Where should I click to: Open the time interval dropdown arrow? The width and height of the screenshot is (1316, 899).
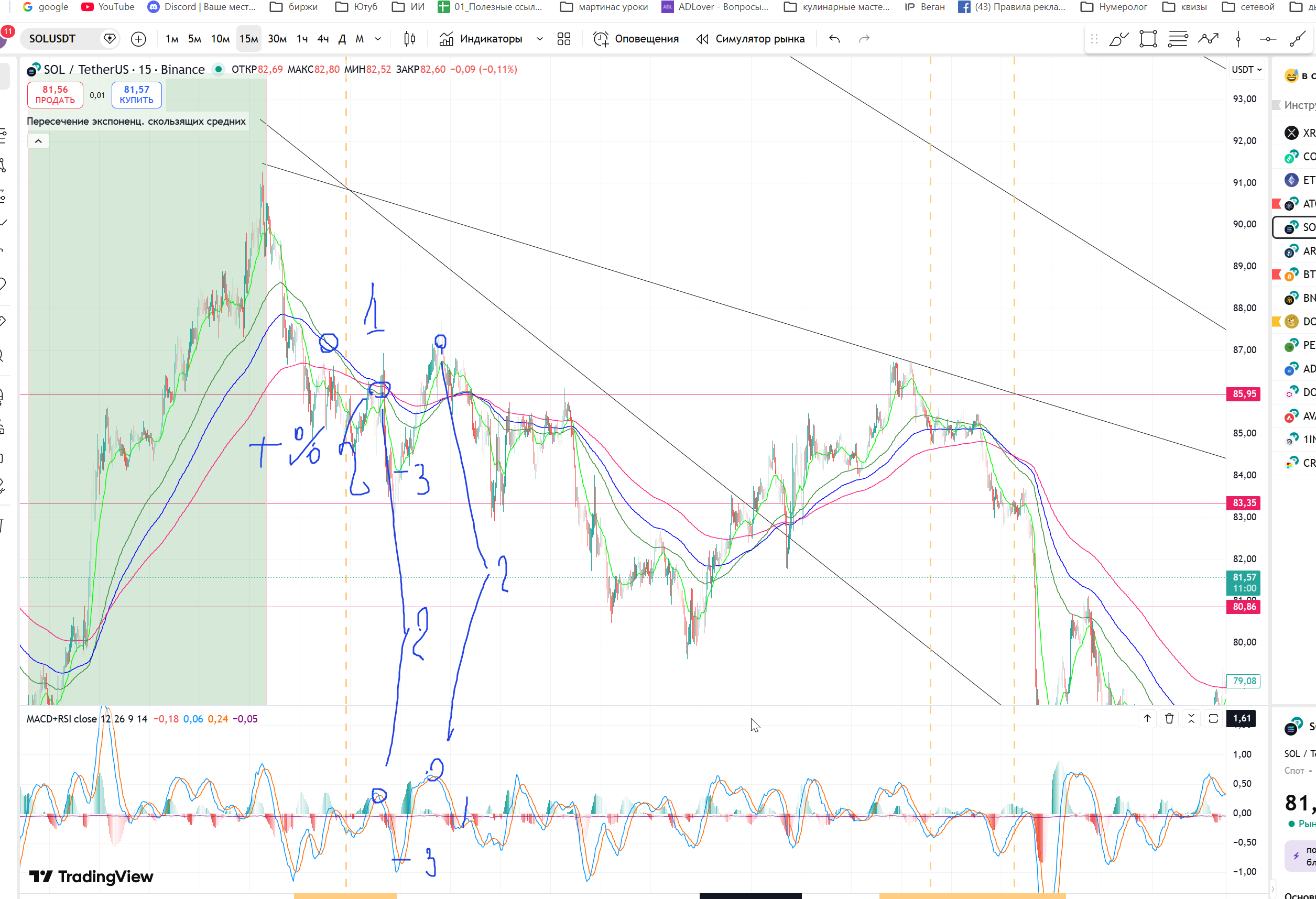(378, 39)
